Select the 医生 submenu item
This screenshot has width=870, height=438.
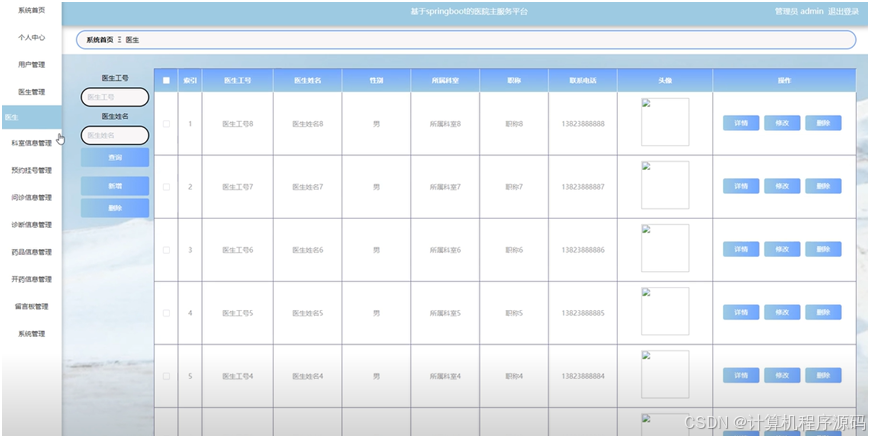tap(31, 117)
